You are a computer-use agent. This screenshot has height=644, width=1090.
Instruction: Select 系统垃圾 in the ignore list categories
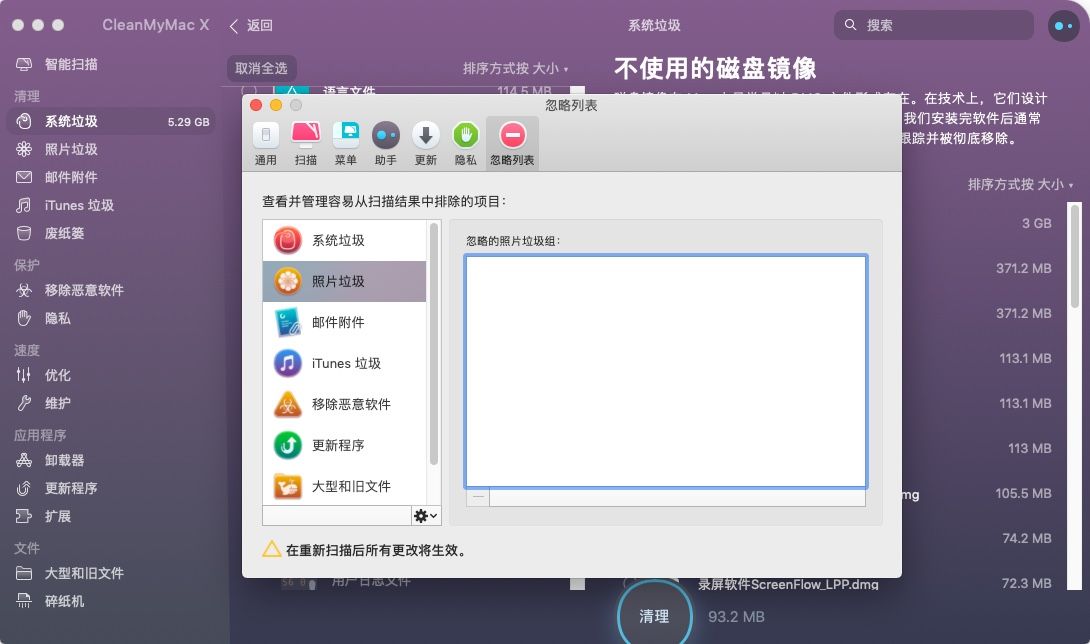point(344,241)
